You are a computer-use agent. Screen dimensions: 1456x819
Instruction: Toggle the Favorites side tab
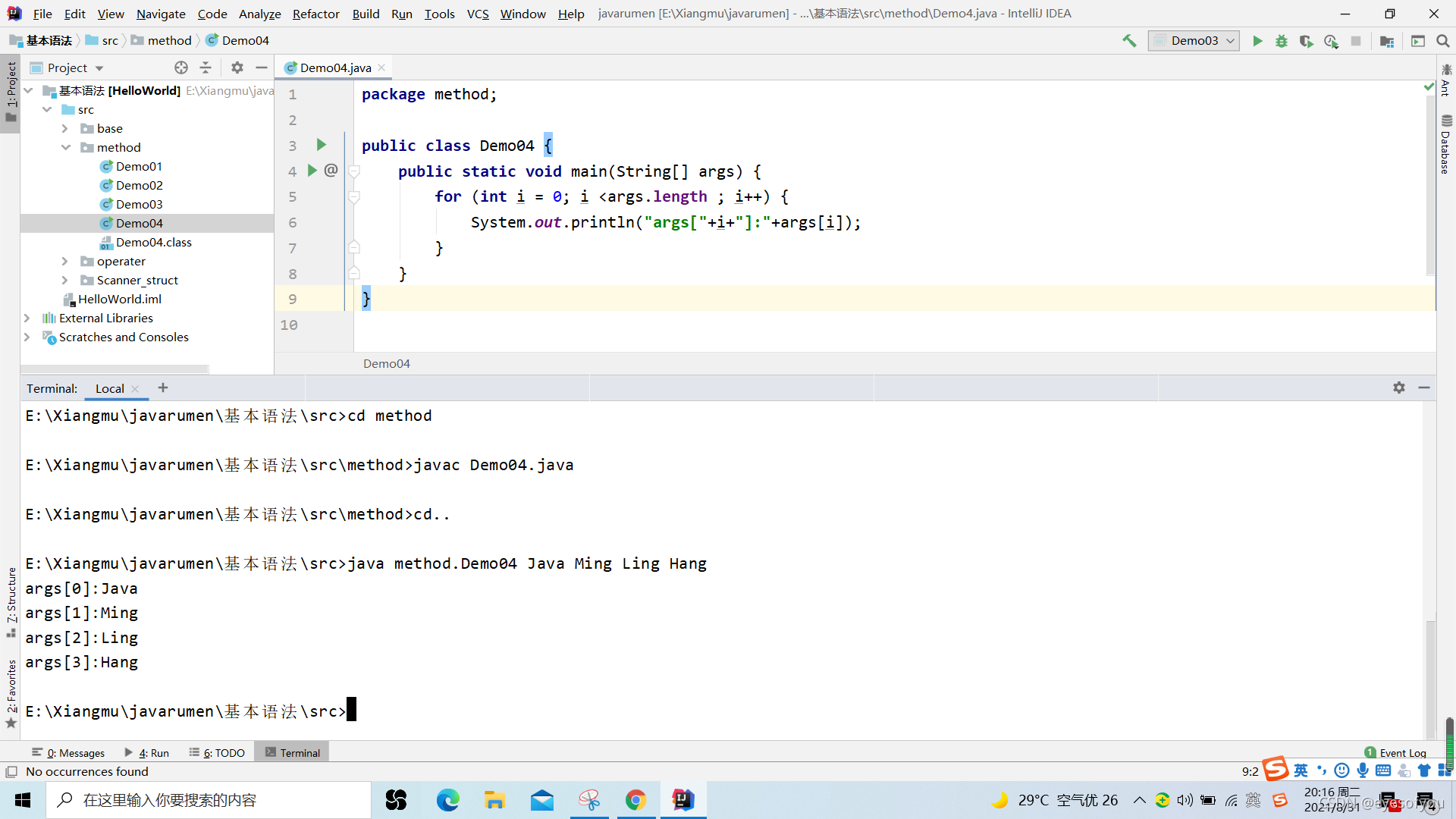pyautogui.click(x=11, y=694)
